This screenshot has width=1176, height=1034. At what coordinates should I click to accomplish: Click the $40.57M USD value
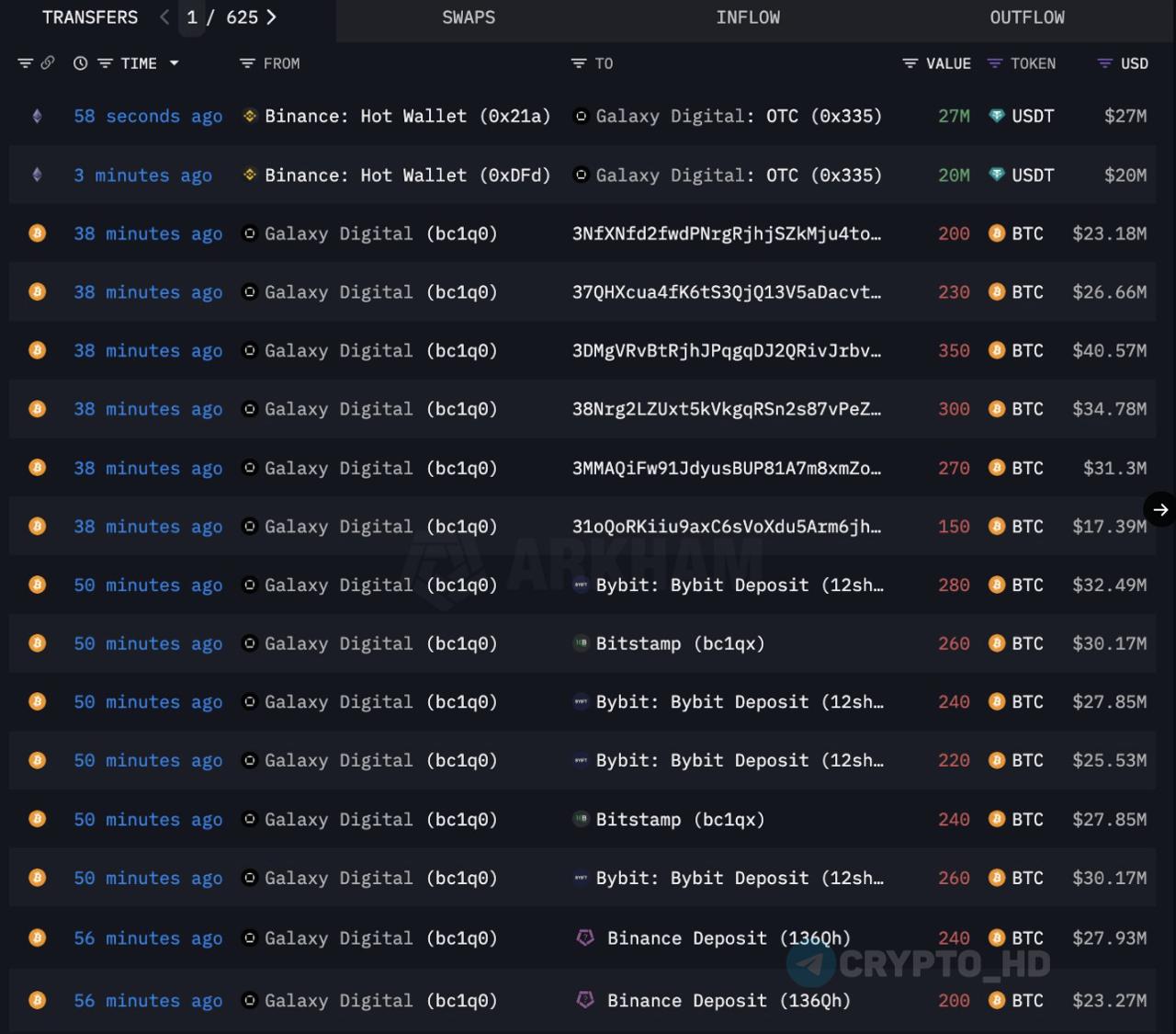tap(1109, 351)
